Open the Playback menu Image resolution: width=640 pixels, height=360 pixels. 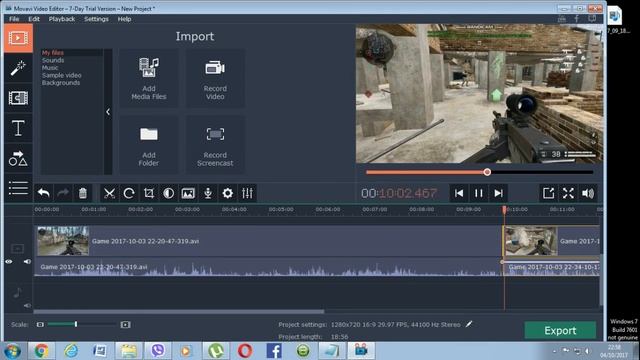62,19
